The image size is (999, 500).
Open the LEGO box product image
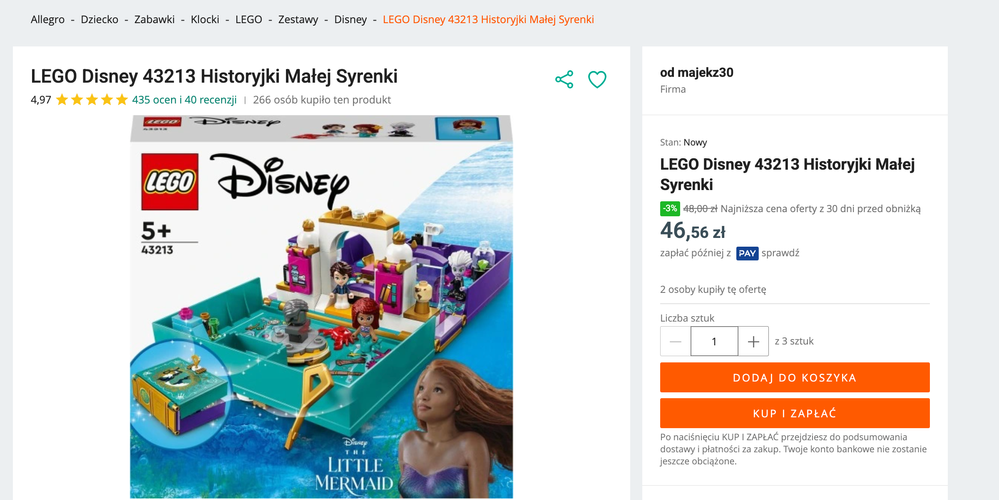tap(321, 306)
